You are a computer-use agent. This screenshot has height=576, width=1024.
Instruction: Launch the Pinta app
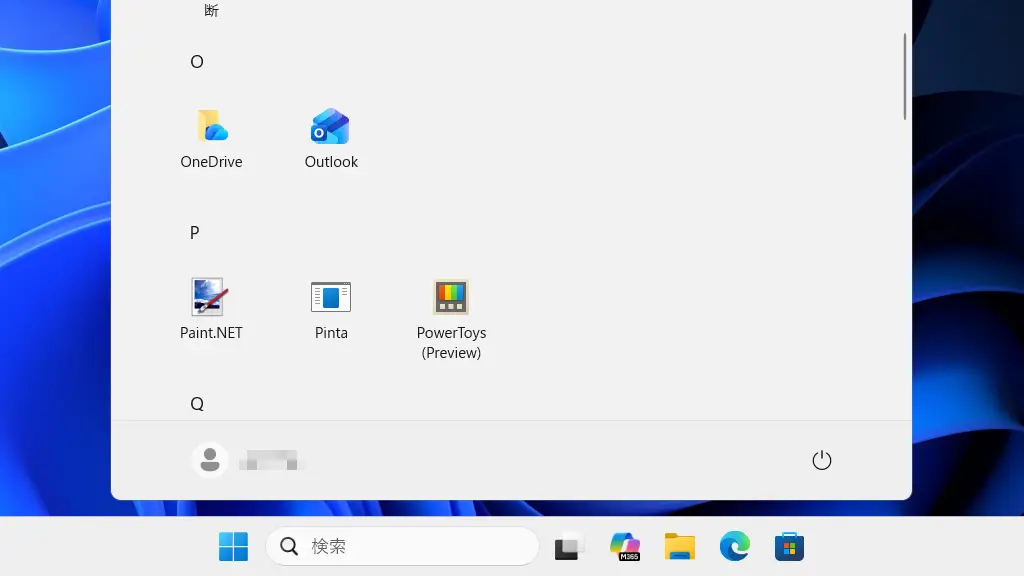pyautogui.click(x=331, y=310)
